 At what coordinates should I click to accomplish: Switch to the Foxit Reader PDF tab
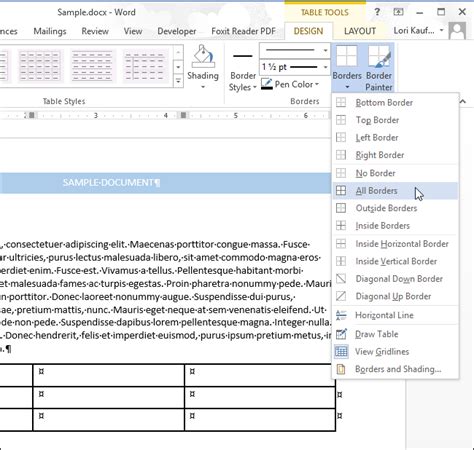[x=243, y=31]
